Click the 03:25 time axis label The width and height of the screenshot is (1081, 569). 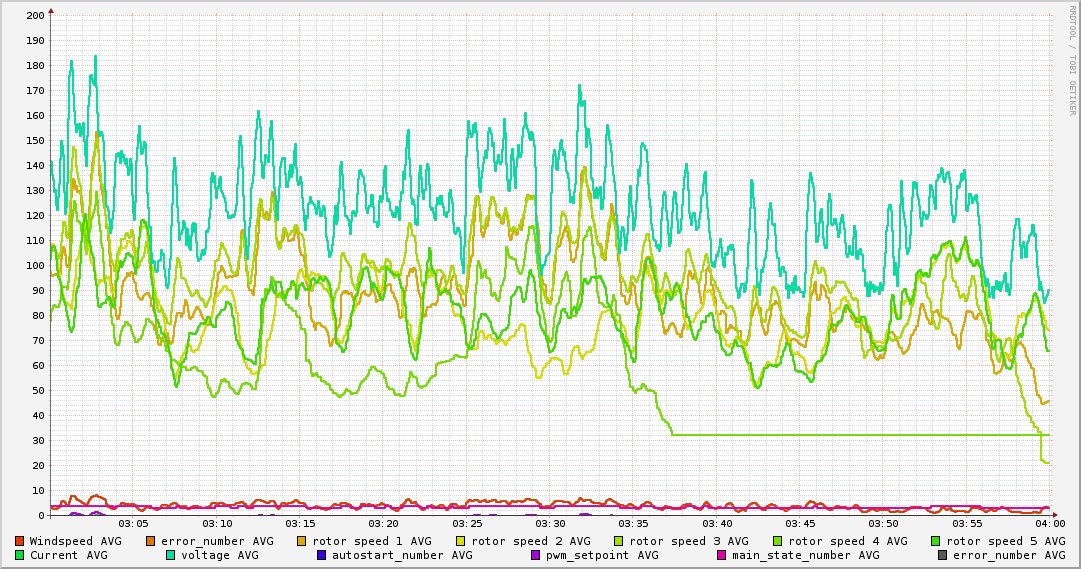(467, 525)
